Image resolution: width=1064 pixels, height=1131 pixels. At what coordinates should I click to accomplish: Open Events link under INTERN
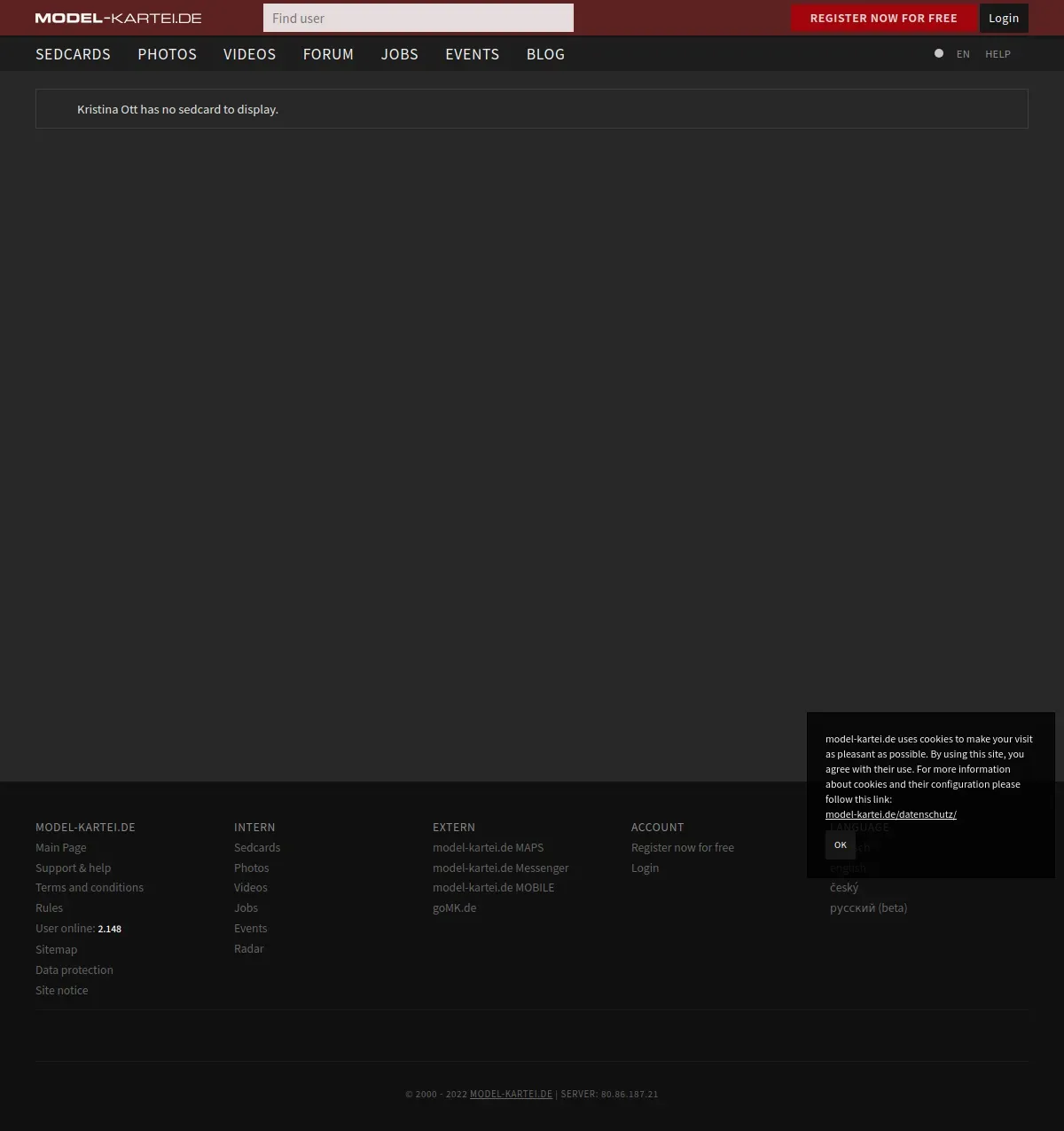pos(251,928)
